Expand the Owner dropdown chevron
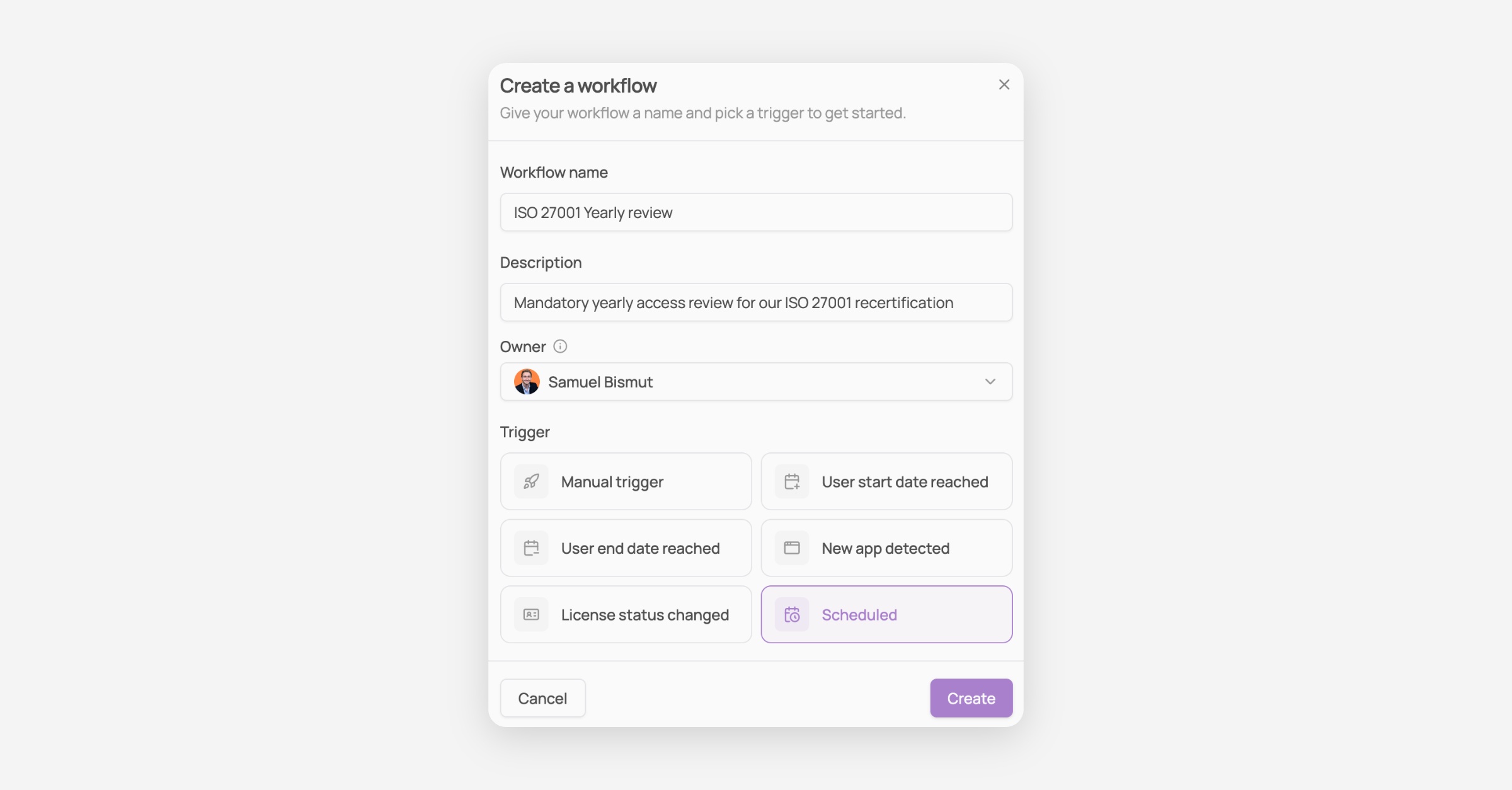 click(x=990, y=382)
